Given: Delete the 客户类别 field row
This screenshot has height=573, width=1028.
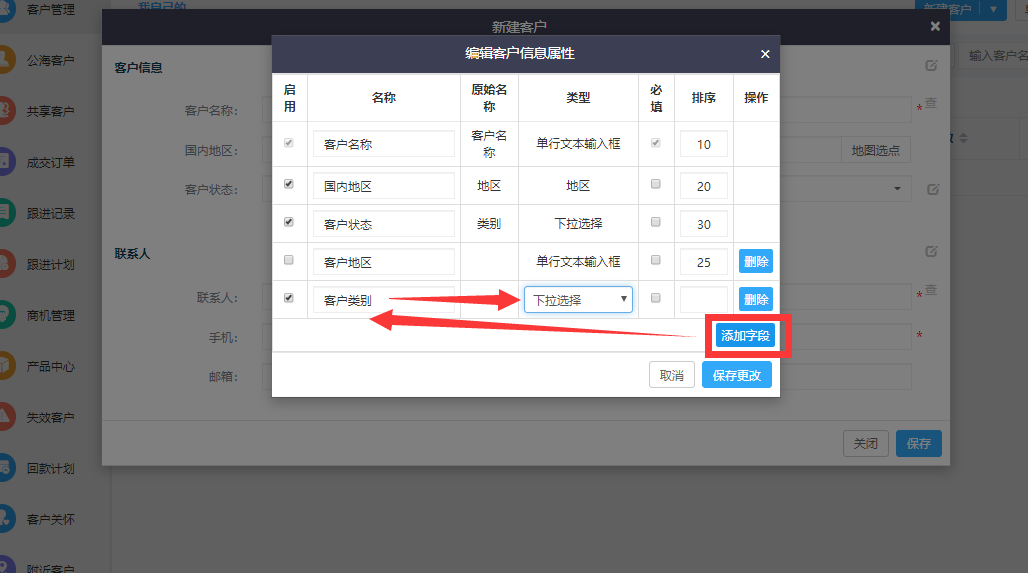Looking at the screenshot, I should pos(756,300).
